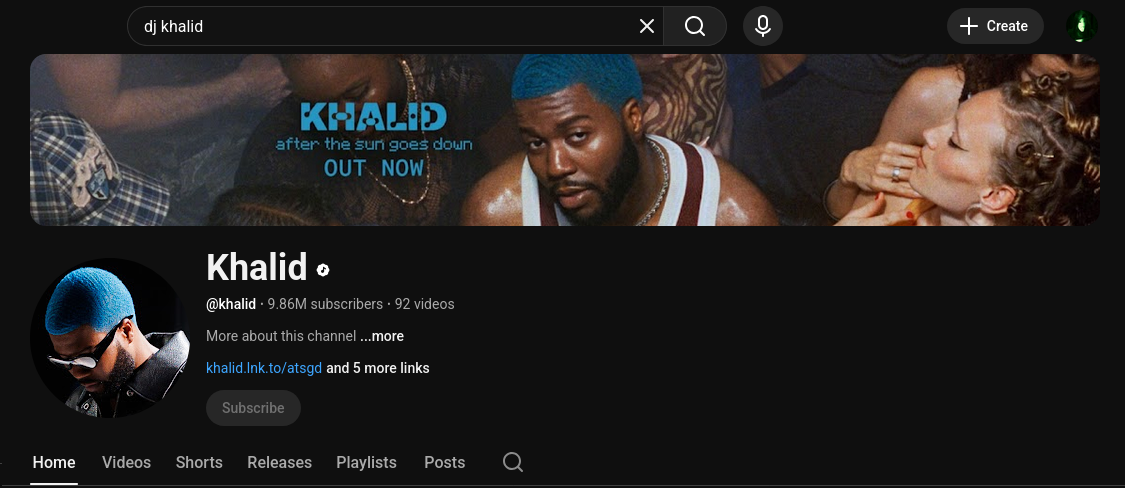
Task: Open the khalid.lnk.to/atsgd link
Action: pos(264,368)
